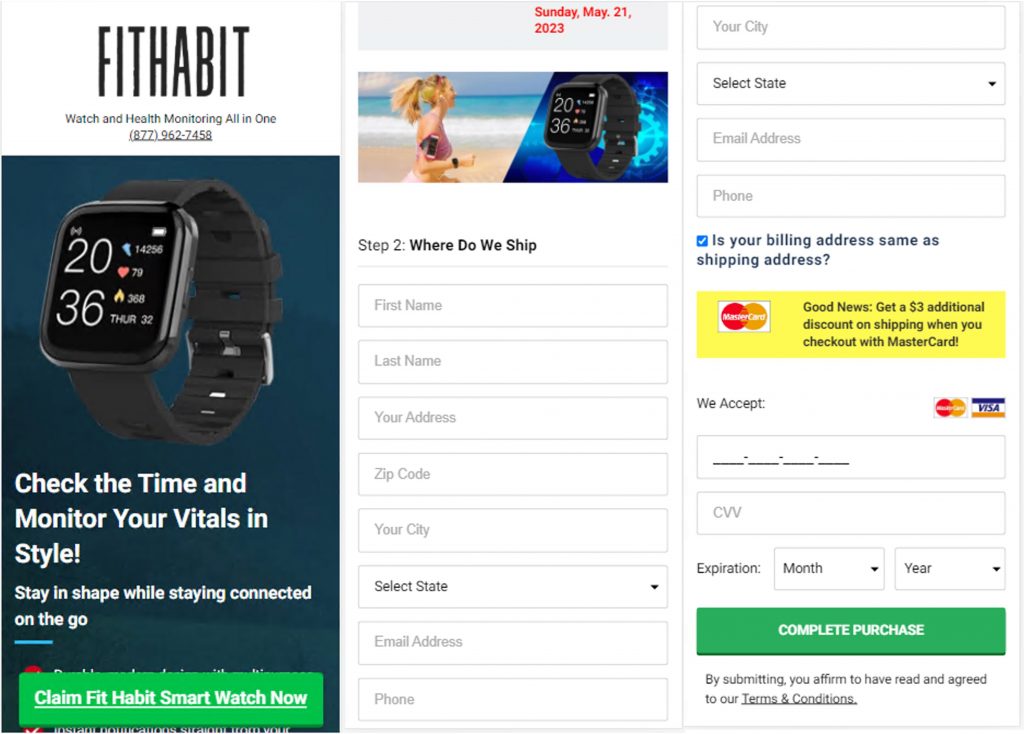Click Claim Fit Habit Smart Watch Now

coord(171,698)
